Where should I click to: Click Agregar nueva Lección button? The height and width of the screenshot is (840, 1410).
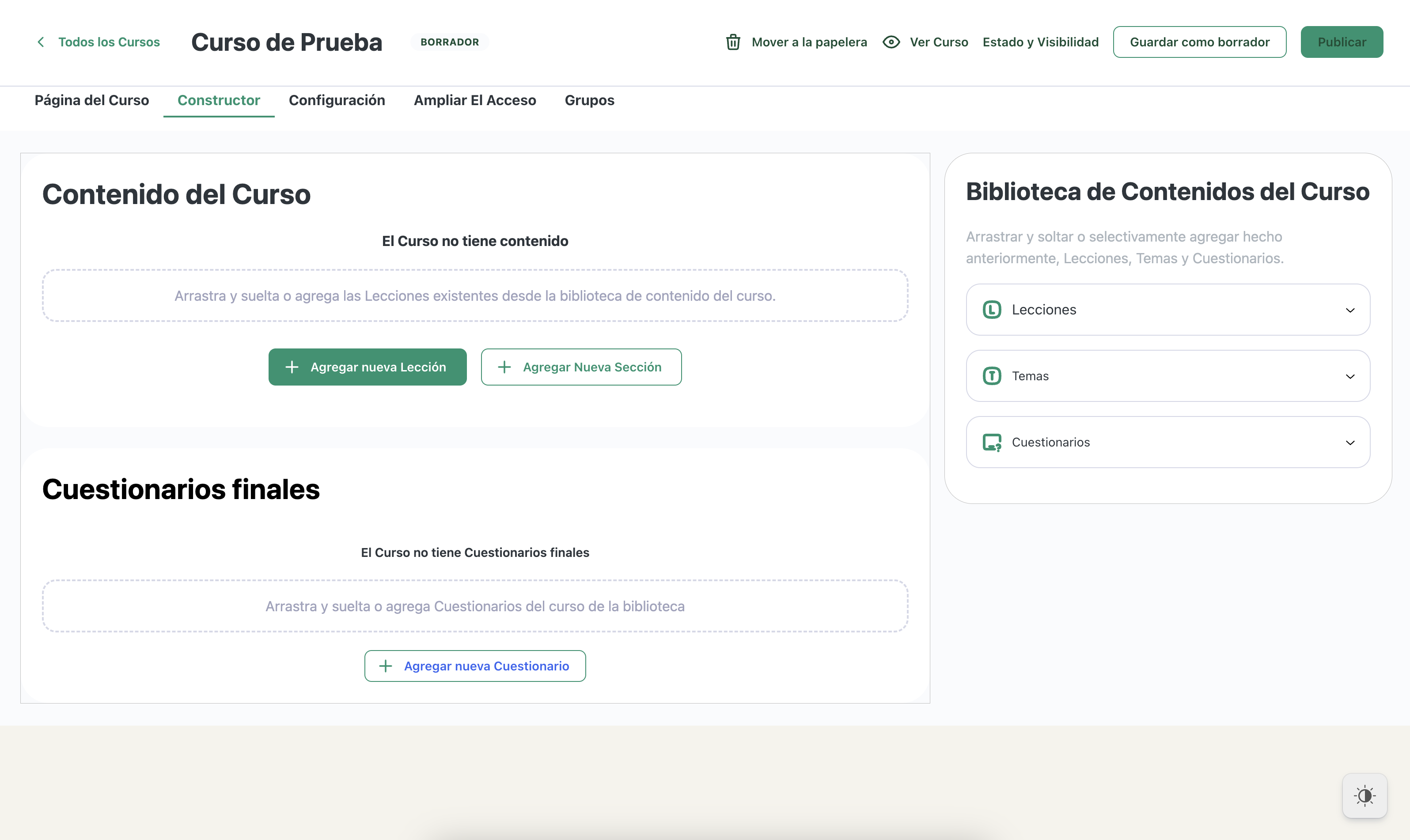(368, 367)
